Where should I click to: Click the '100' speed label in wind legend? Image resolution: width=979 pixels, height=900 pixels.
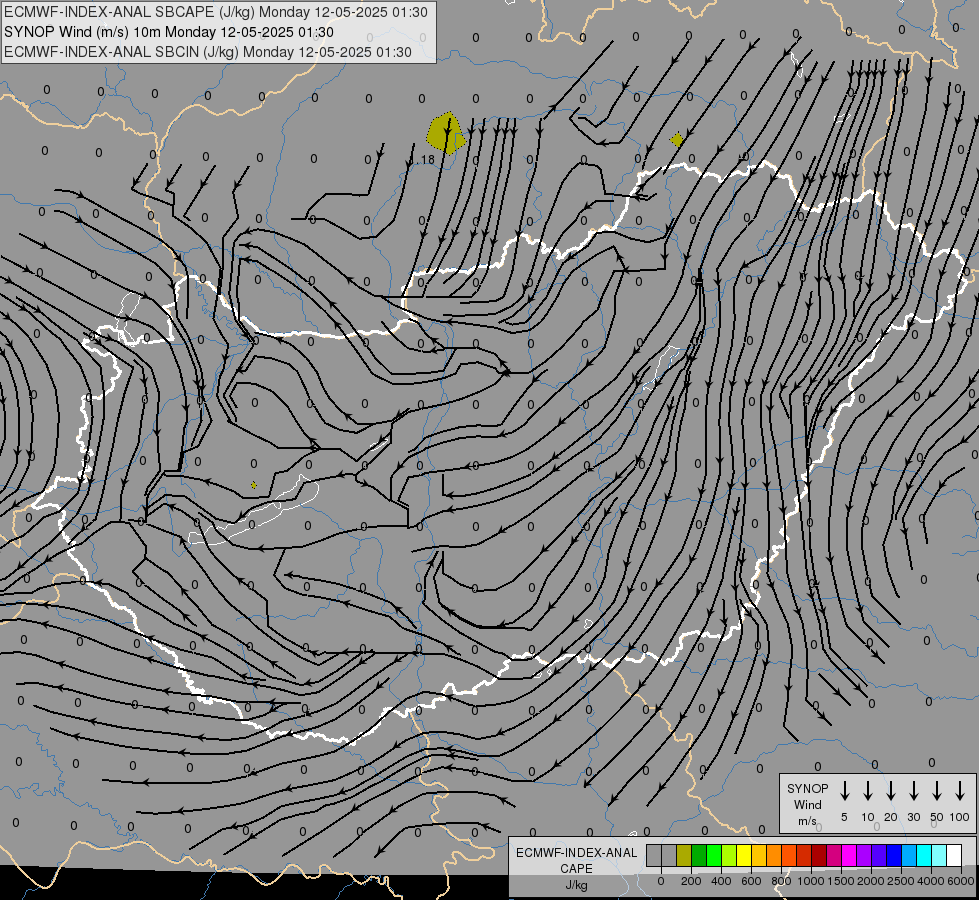tap(960, 817)
